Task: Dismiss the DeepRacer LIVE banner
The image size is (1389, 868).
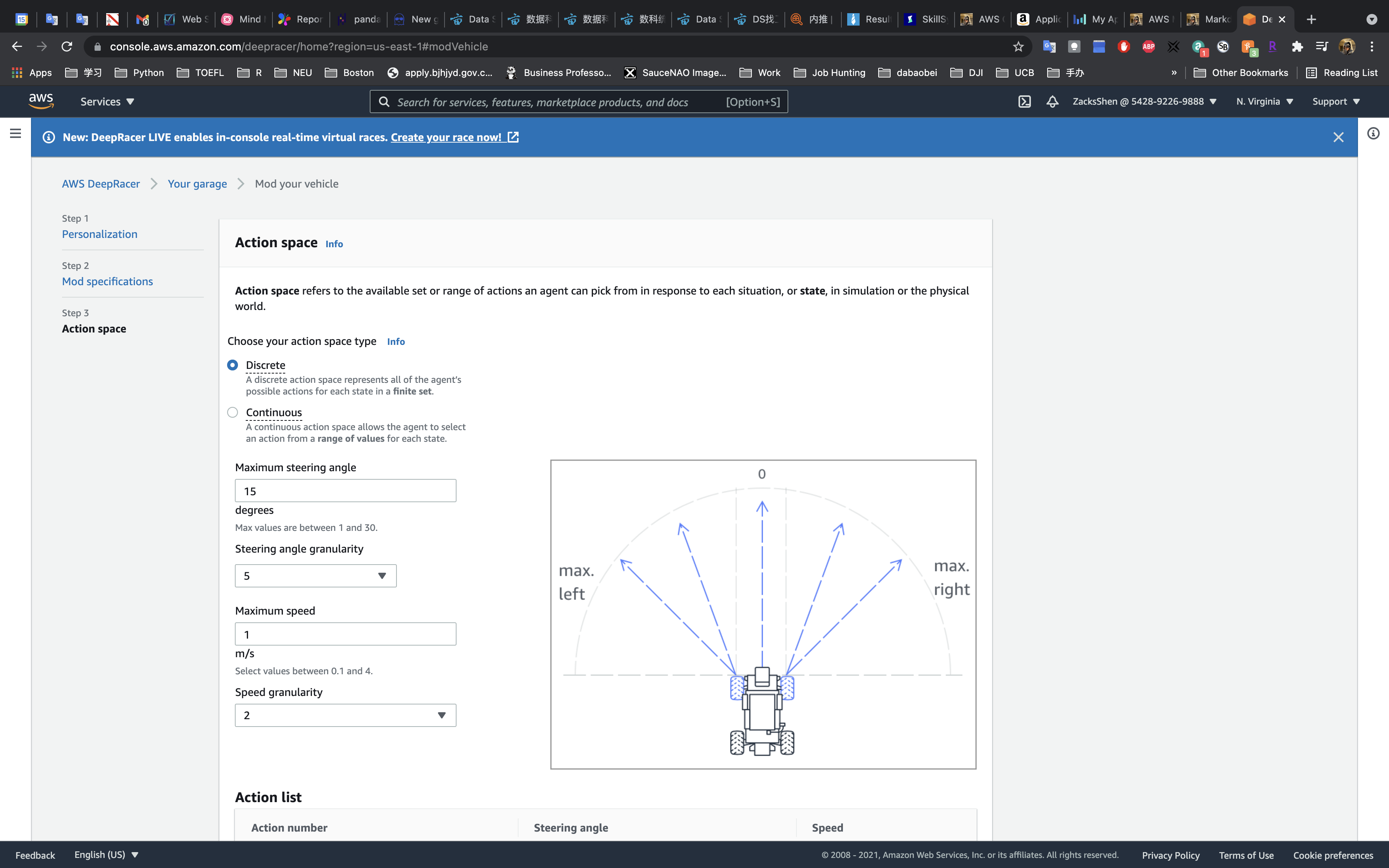Action: tap(1338, 137)
